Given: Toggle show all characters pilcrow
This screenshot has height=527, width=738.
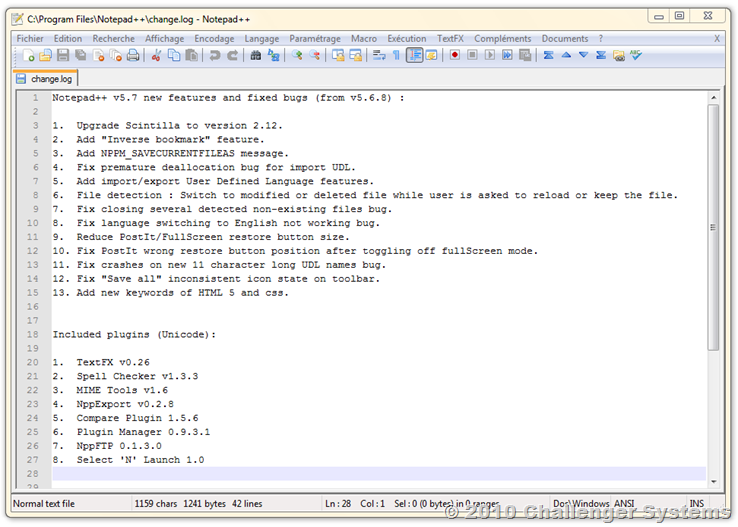Looking at the screenshot, I should [396, 56].
